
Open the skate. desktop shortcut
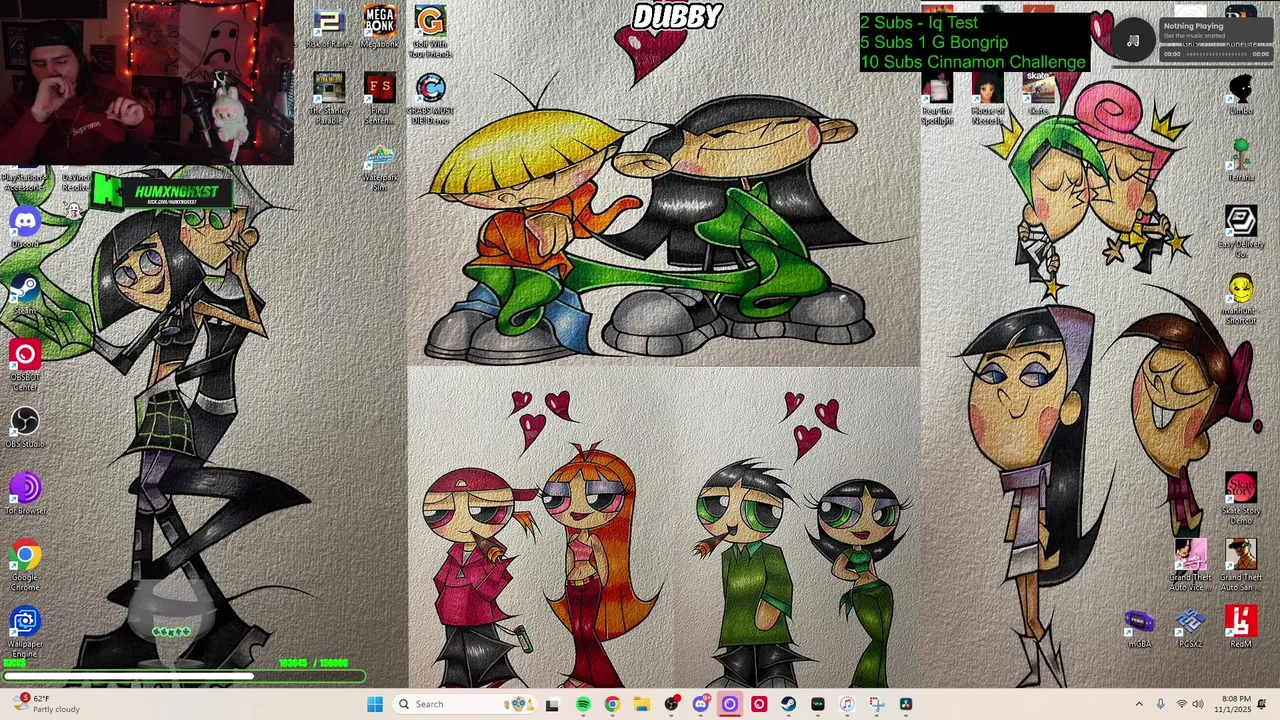click(x=1038, y=94)
